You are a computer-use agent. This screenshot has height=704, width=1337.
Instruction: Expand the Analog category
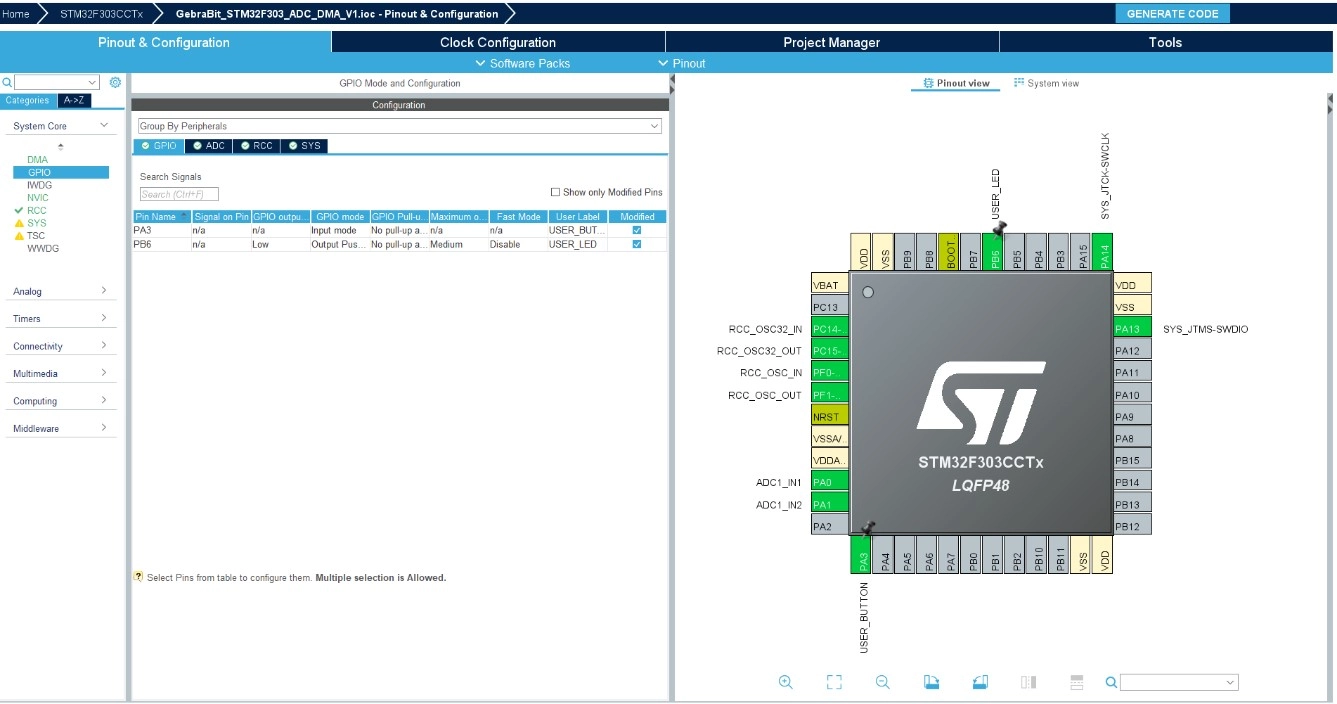click(x=104, y=291)
